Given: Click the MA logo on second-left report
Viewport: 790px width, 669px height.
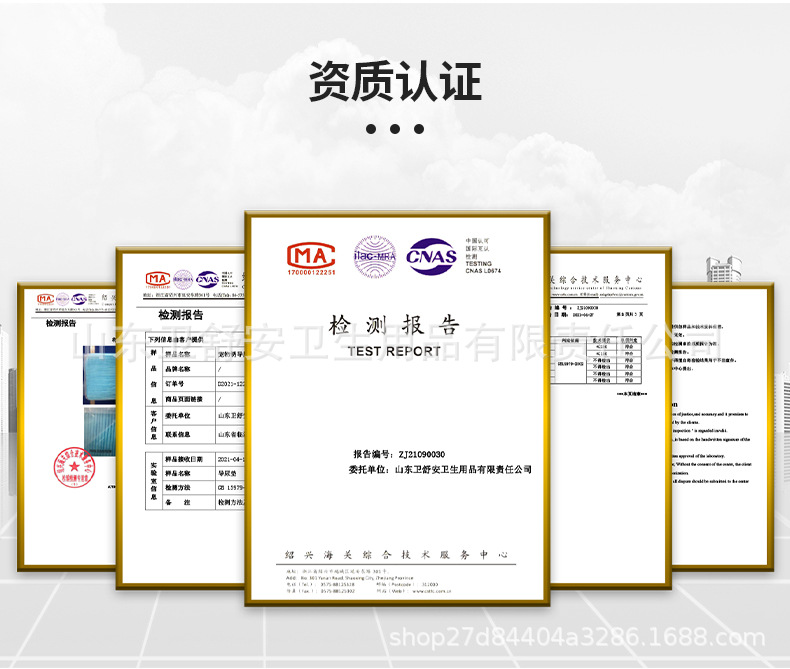Looking at the screenshot, I should (x=158, y=279).
